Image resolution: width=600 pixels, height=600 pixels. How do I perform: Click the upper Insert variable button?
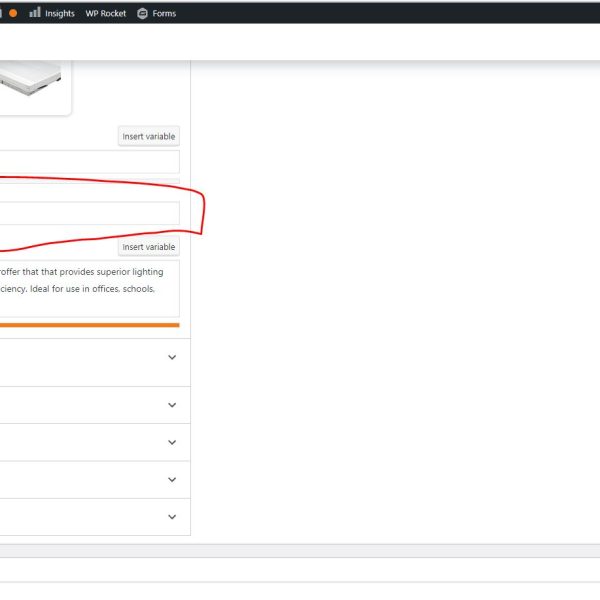(148, 136)
